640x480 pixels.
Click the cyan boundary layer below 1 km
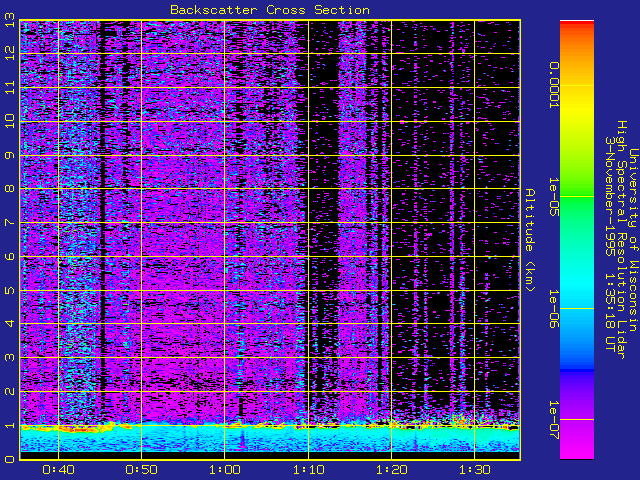click(x=270, y=440)
